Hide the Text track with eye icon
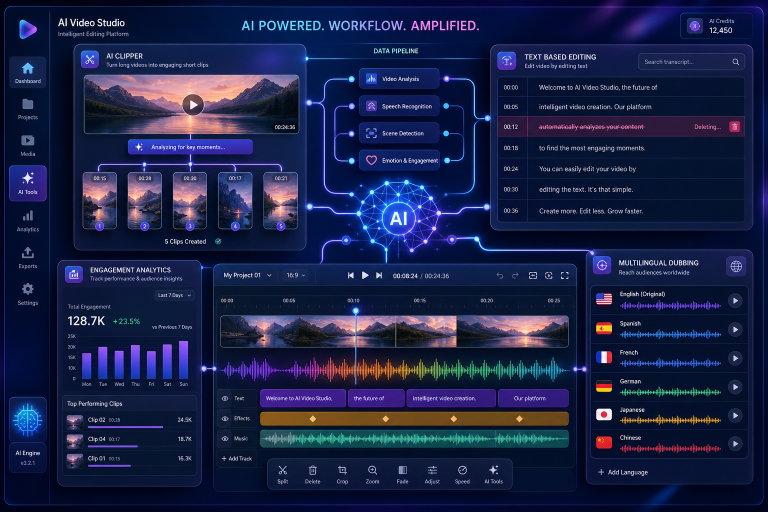 [225, 398]
